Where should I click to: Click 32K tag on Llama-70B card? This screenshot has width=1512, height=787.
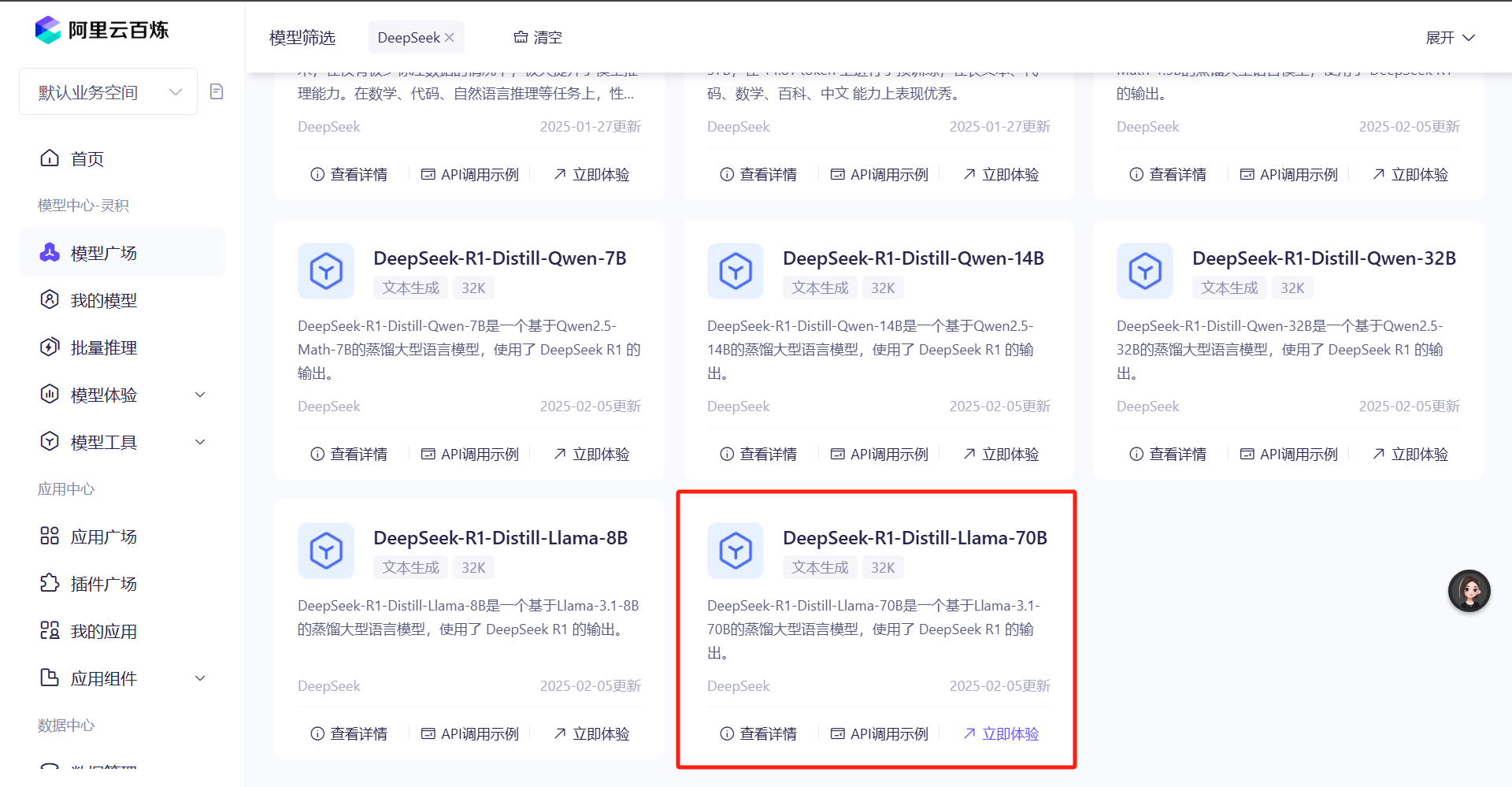pos(883,568)
